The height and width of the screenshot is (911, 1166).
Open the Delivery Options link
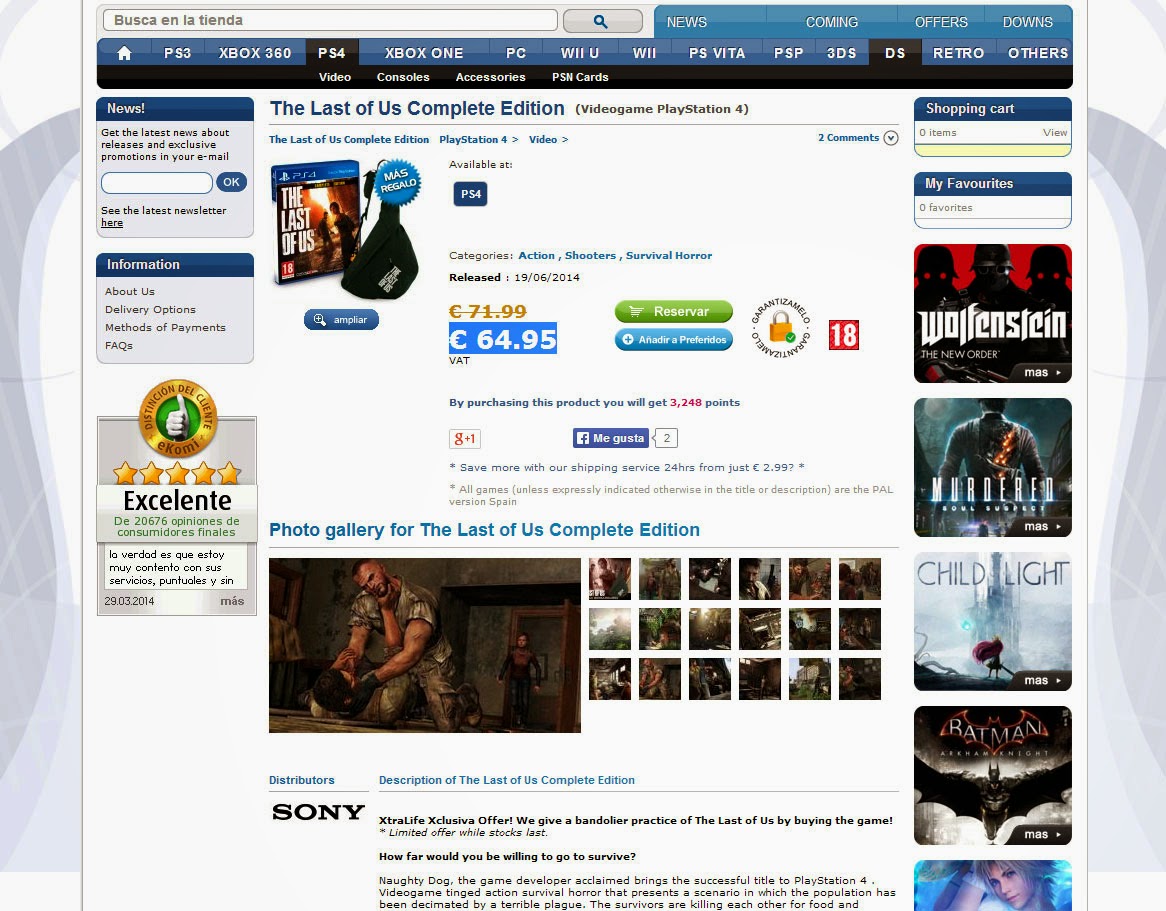tap(150, 309)
